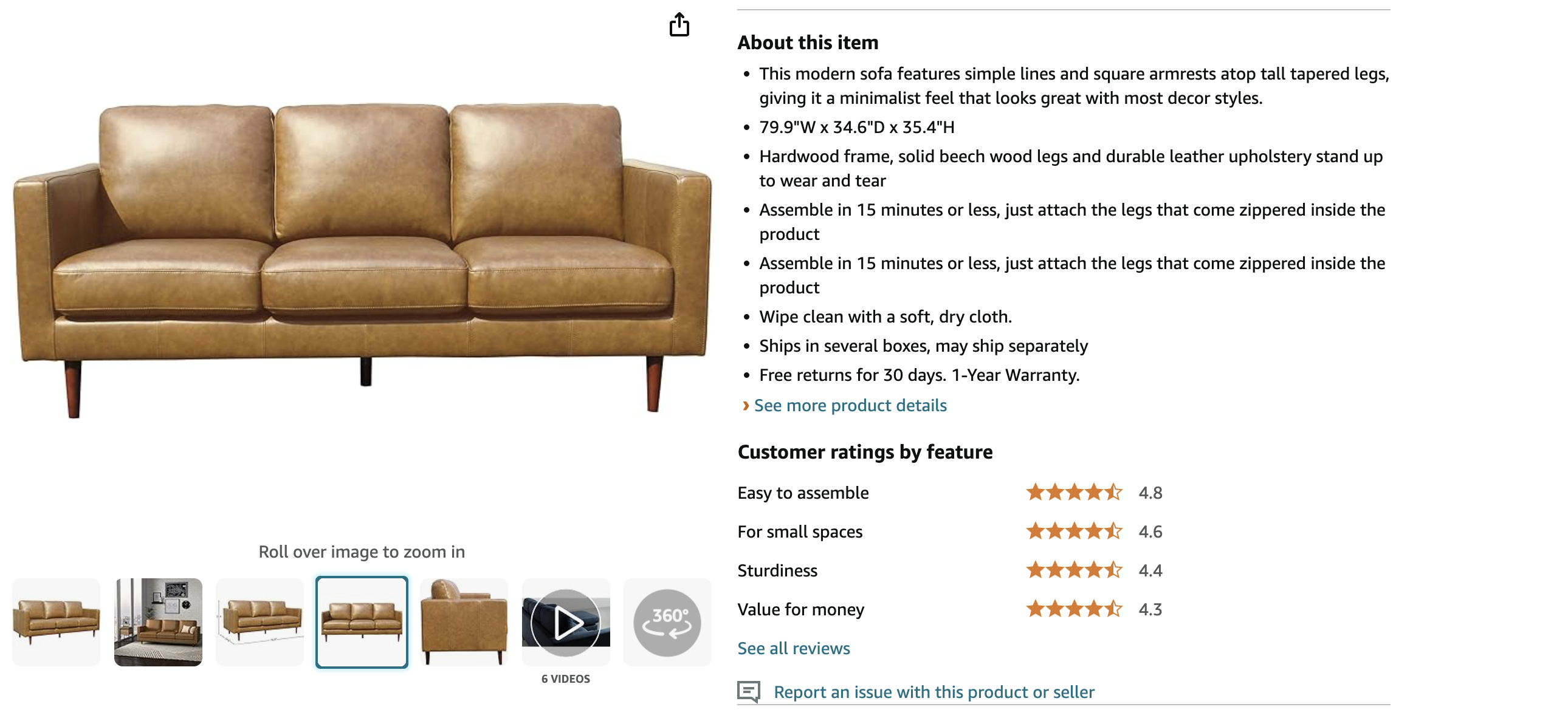Select the living room scene thumbnail

click(158, 622)
